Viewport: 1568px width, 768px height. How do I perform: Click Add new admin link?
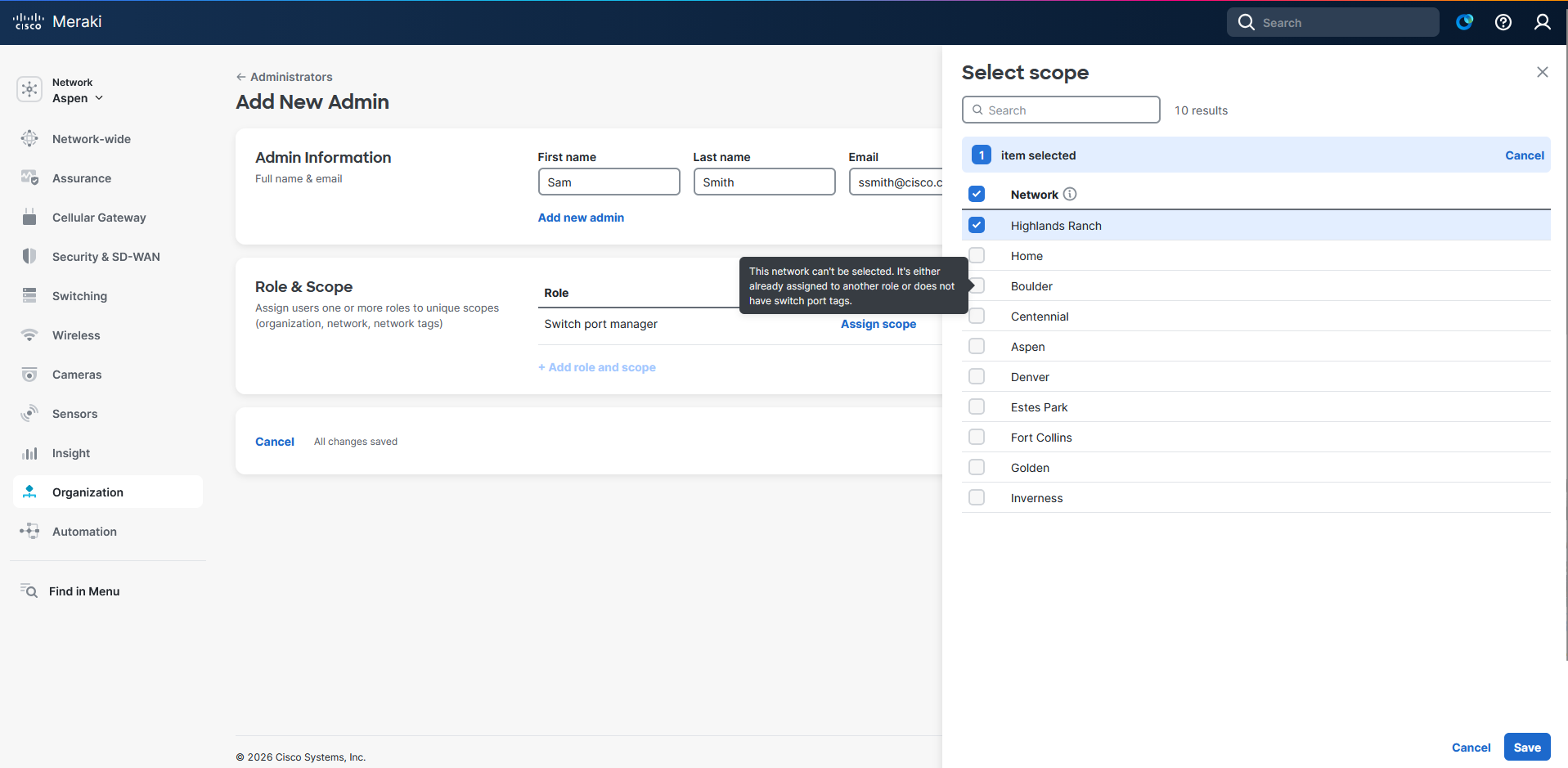click(581, 218)
